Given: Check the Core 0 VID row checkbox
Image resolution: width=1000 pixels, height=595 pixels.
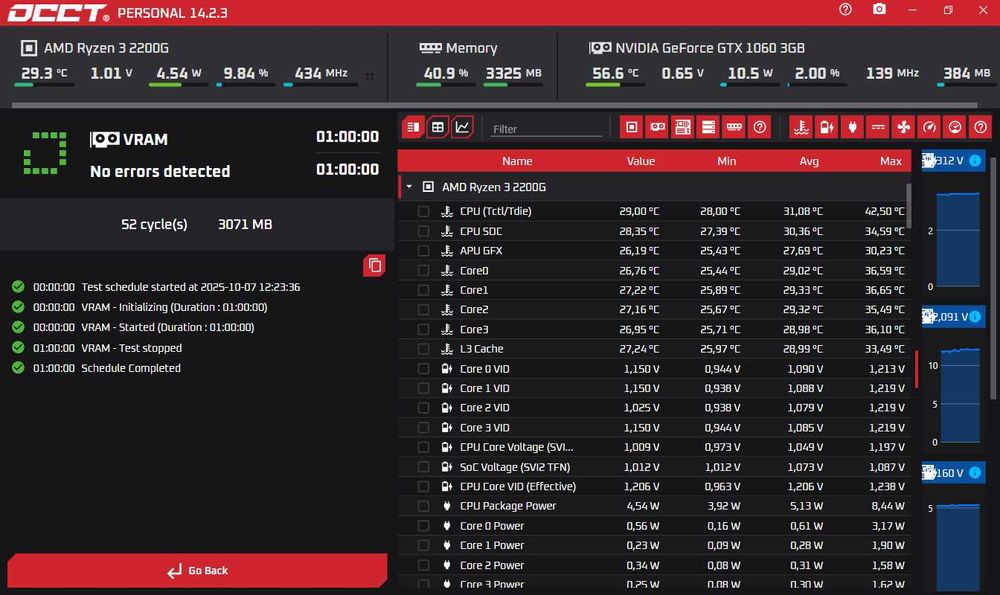Looking at the screenshot, I should pyautogui.click(x=423, y=369).
